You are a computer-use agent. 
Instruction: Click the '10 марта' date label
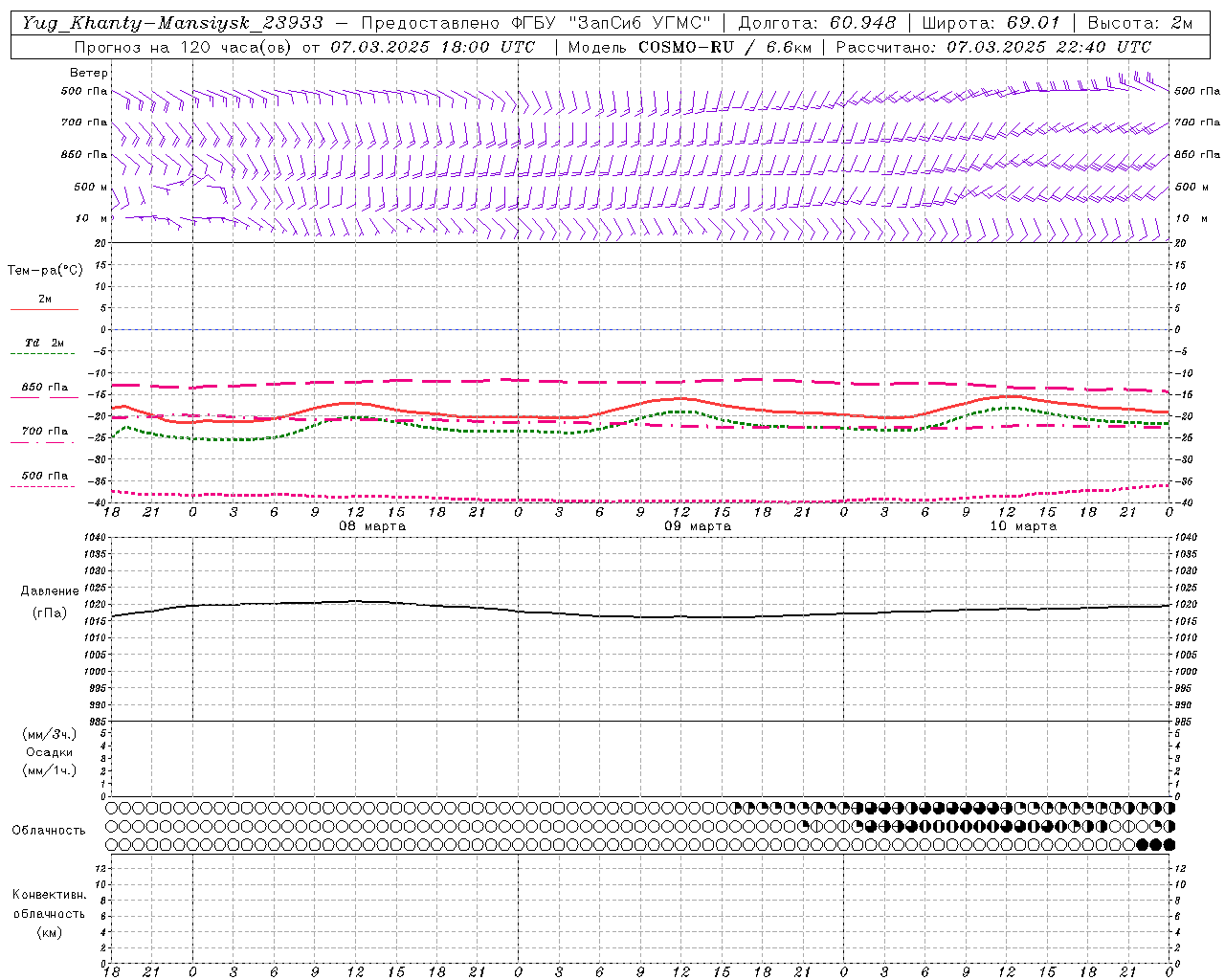[1023, 526]
